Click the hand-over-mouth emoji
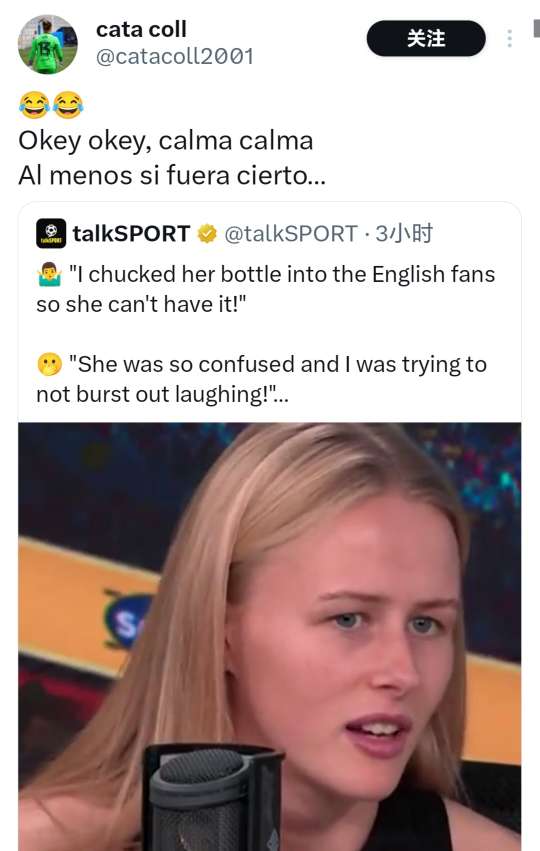 (x=49, y=365)
